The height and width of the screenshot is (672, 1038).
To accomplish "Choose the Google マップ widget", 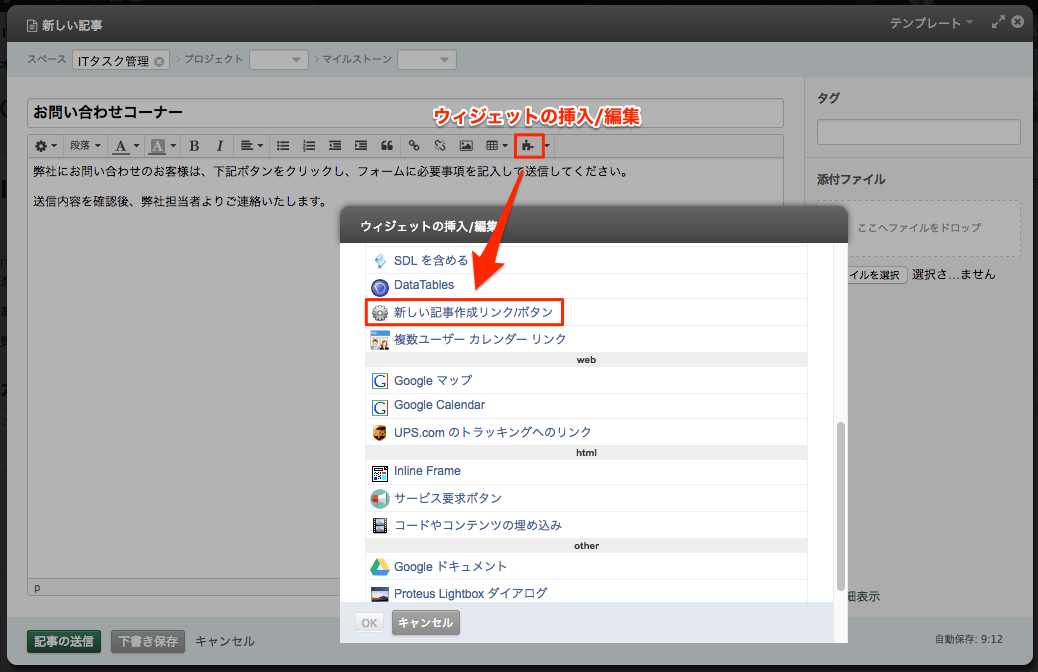I will (x=432, y=380).
